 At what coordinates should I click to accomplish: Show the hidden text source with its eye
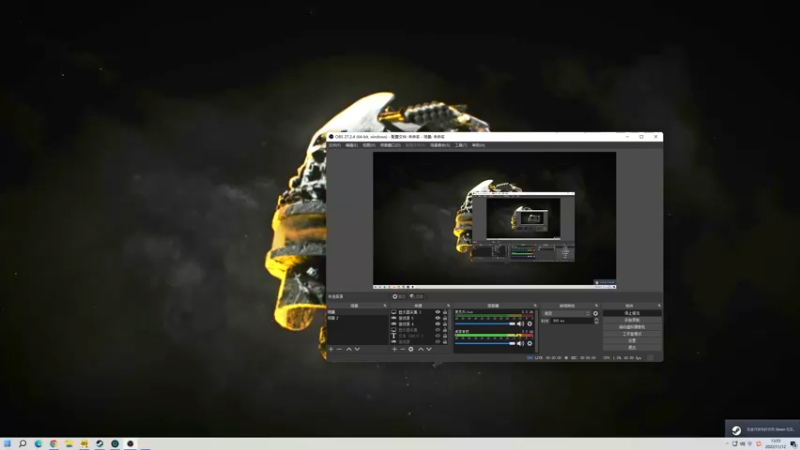[x=437, y=336]
